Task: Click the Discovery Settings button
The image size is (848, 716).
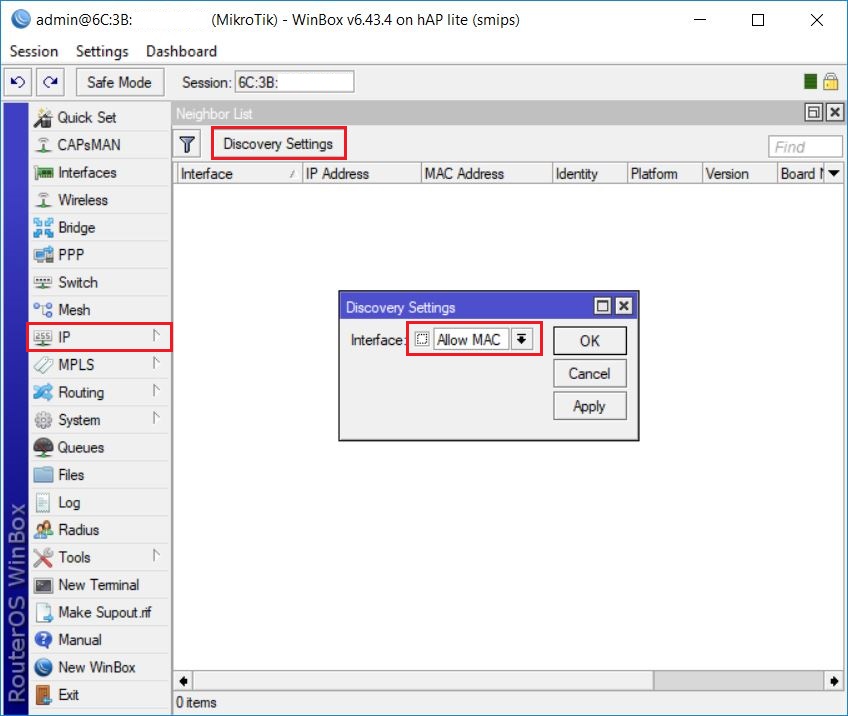Action: [x=278, y=144]
